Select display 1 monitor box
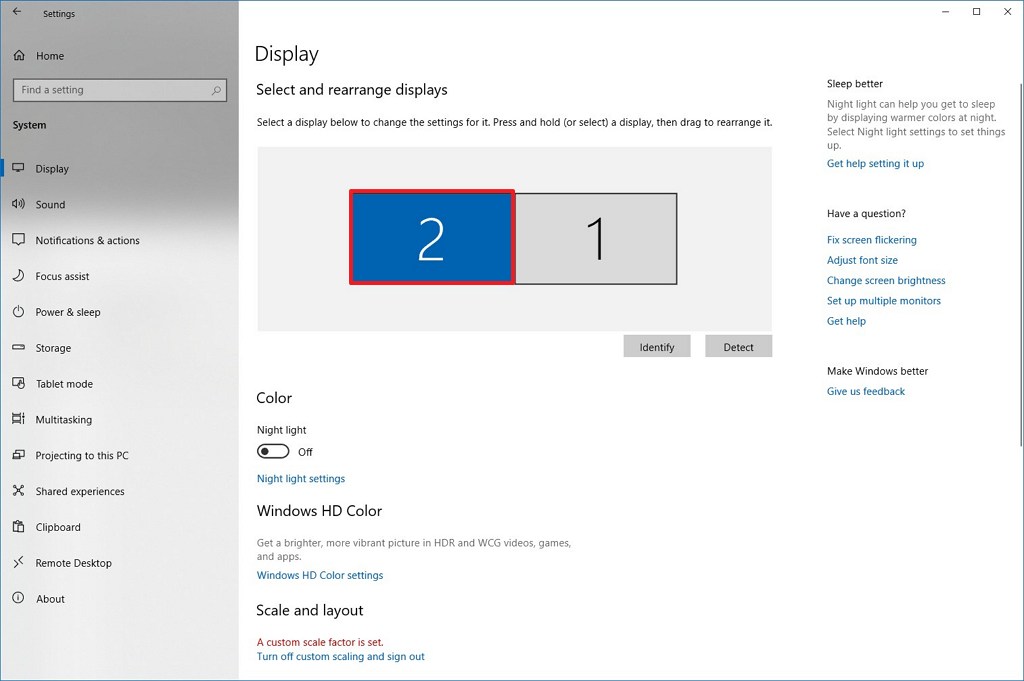Screen dimensions: 1024x681 [596, 238]
